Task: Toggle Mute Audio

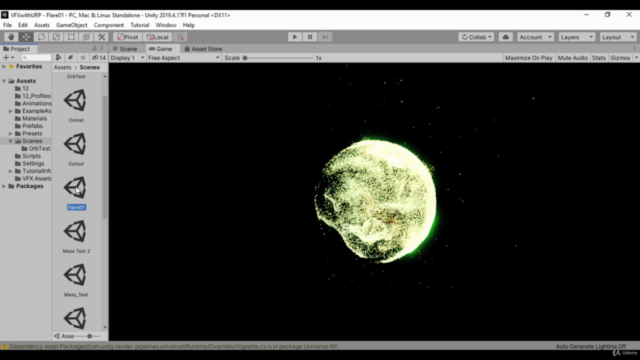Action: 573,58
